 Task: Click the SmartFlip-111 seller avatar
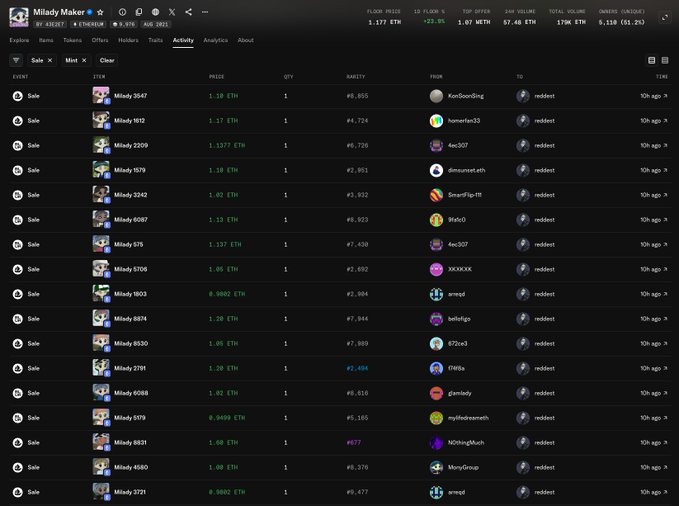click(x=436, y=195)
